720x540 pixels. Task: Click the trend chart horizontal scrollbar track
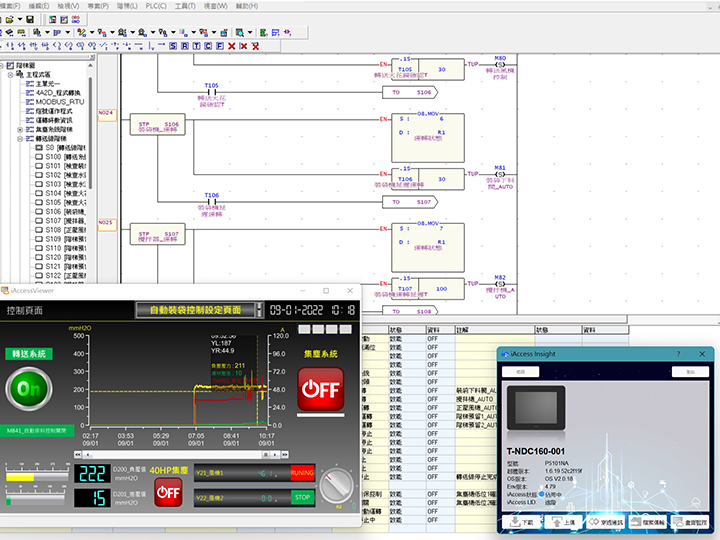tap(176, 455)
